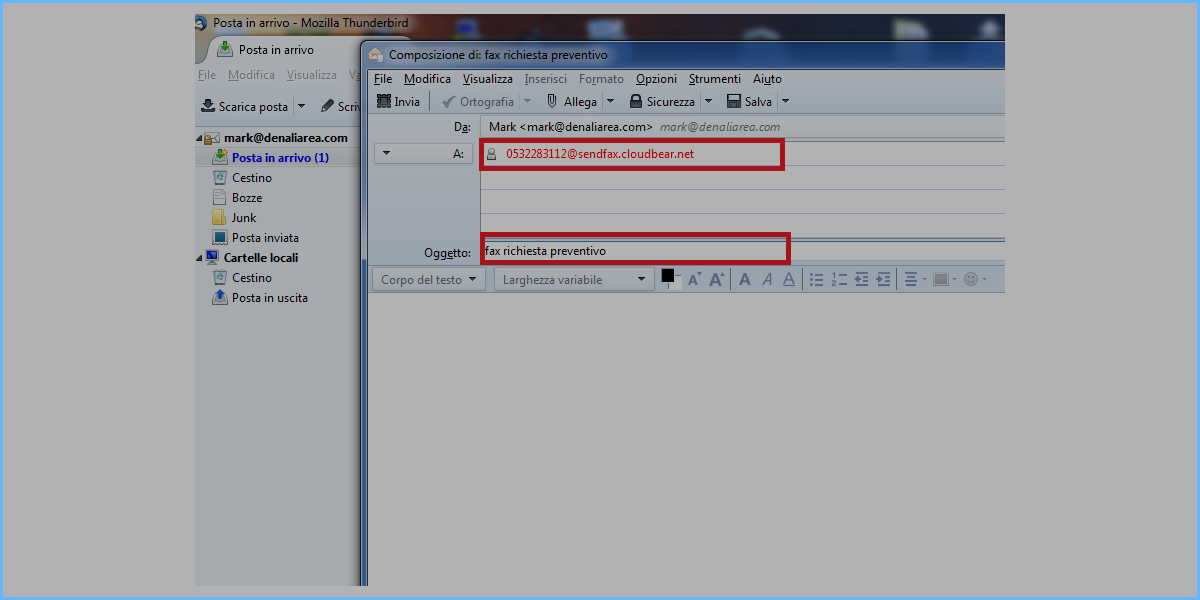Click the message body area
The height and width of the screenshot is (600, 1200).
686,440
